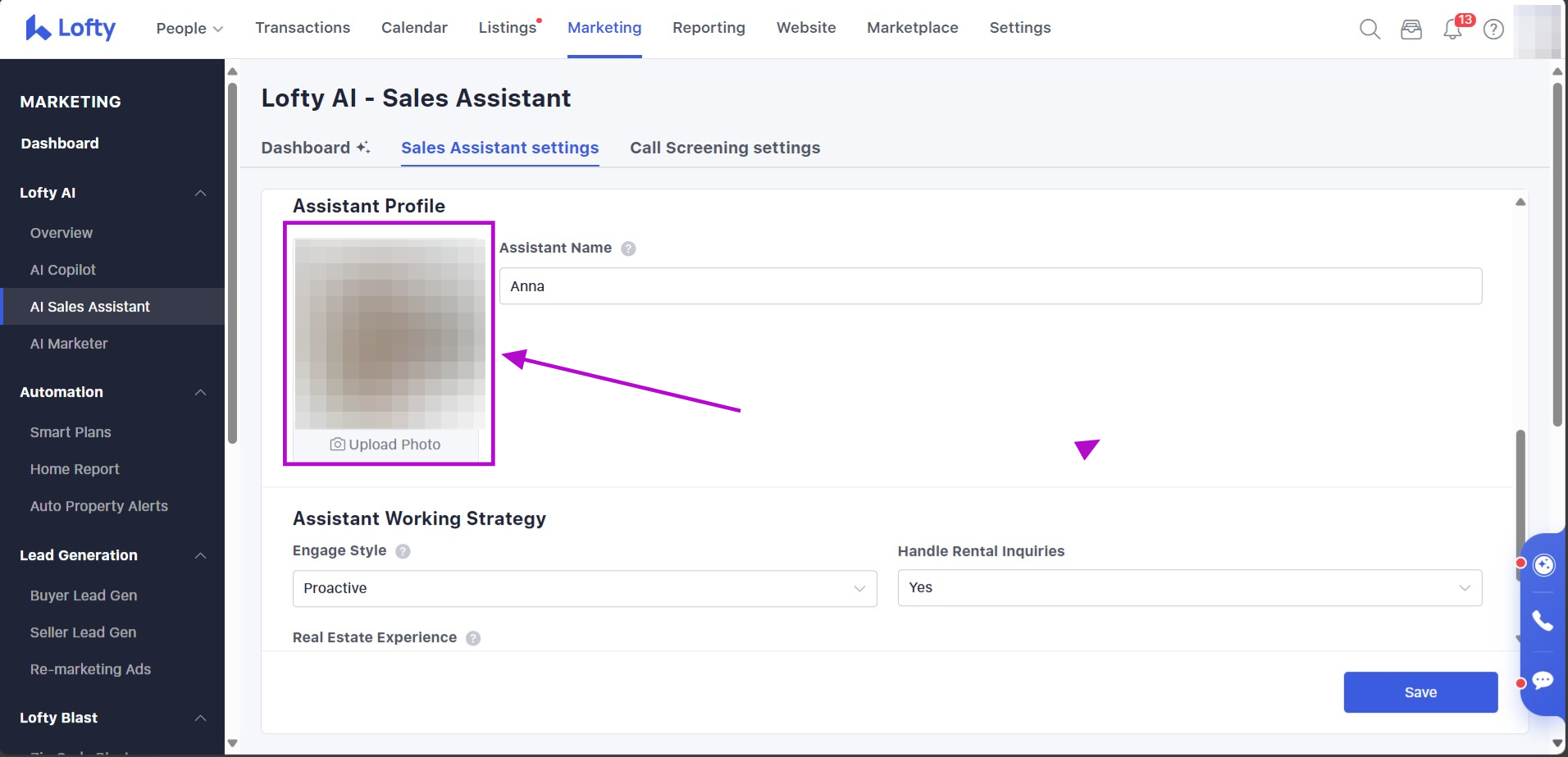Open Reporting in top navigation

[709, 28]
